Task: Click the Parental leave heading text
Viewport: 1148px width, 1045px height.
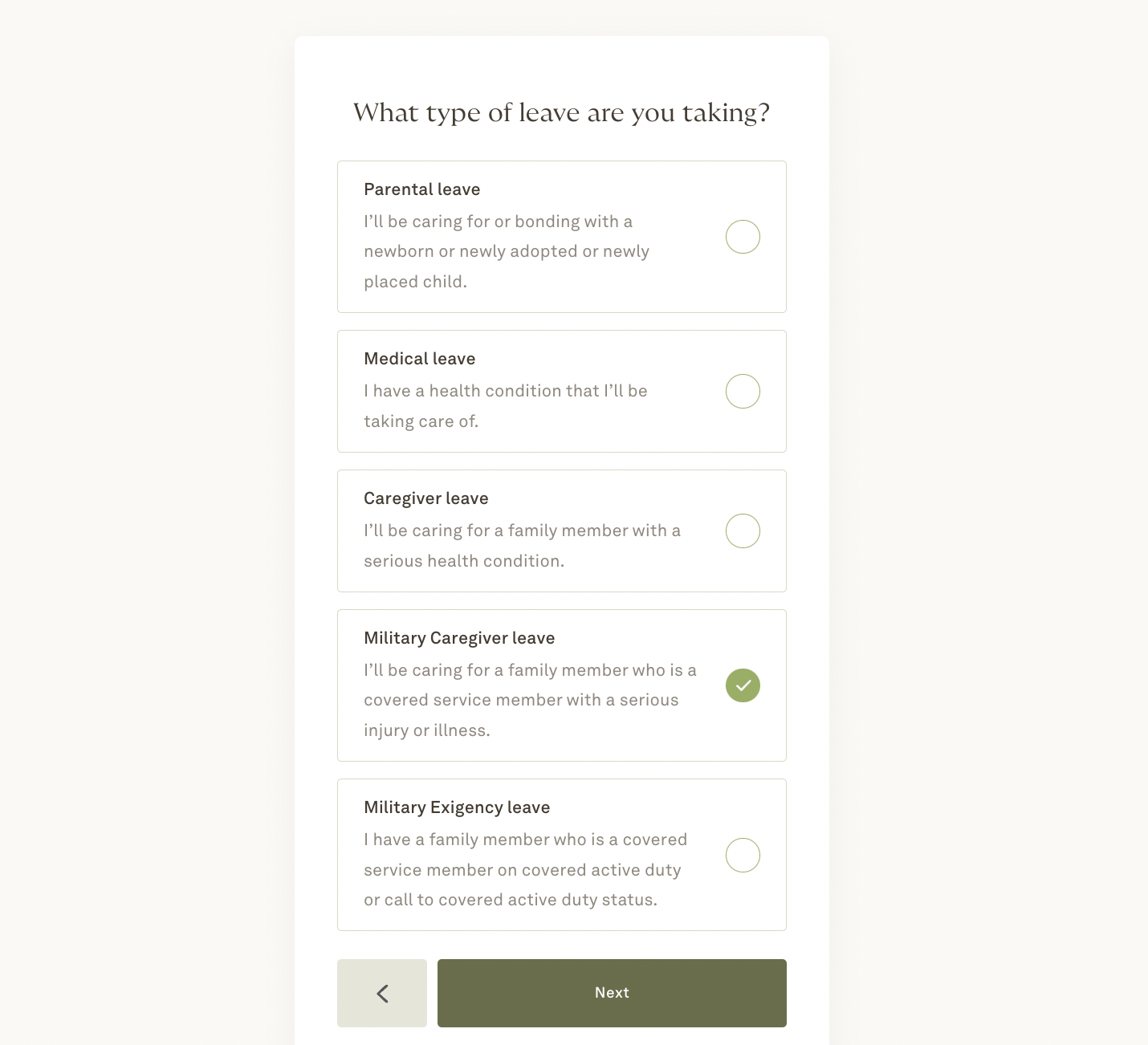Action: coord(421,189)
